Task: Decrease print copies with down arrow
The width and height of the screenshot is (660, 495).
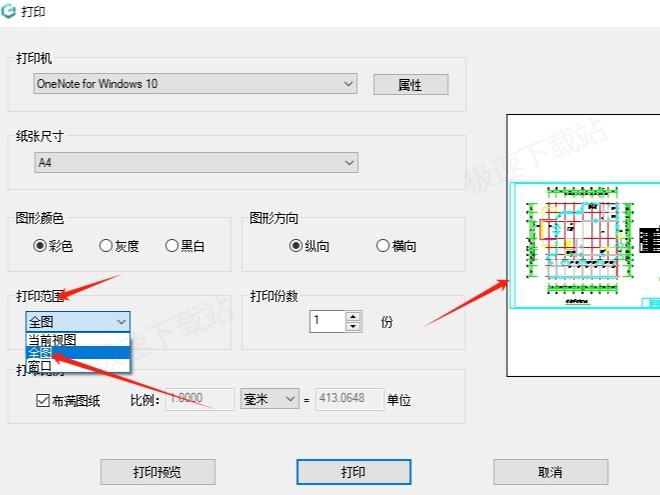Action: click(353, 327)
